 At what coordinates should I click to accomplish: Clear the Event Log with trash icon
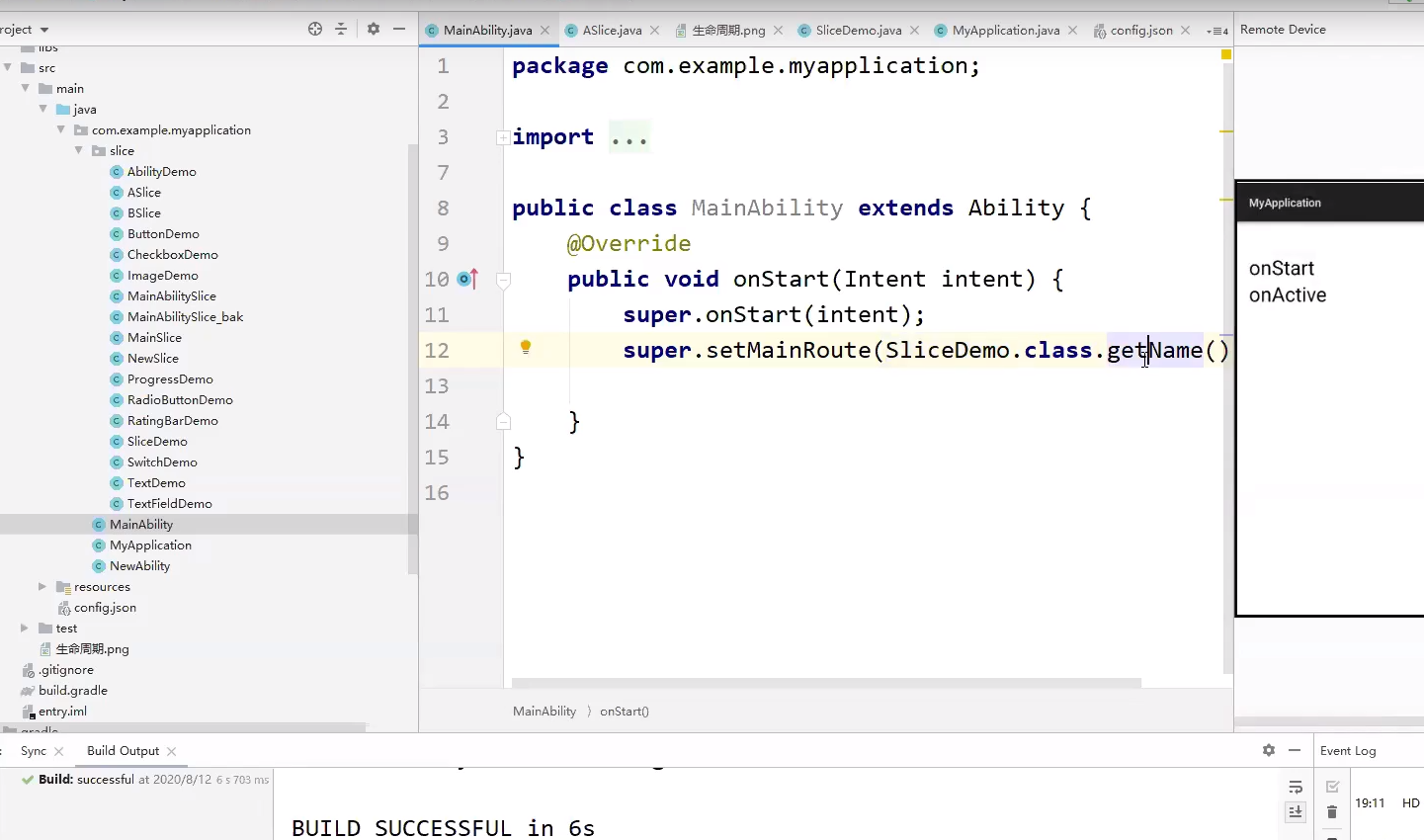click(x=1332, y=812)
